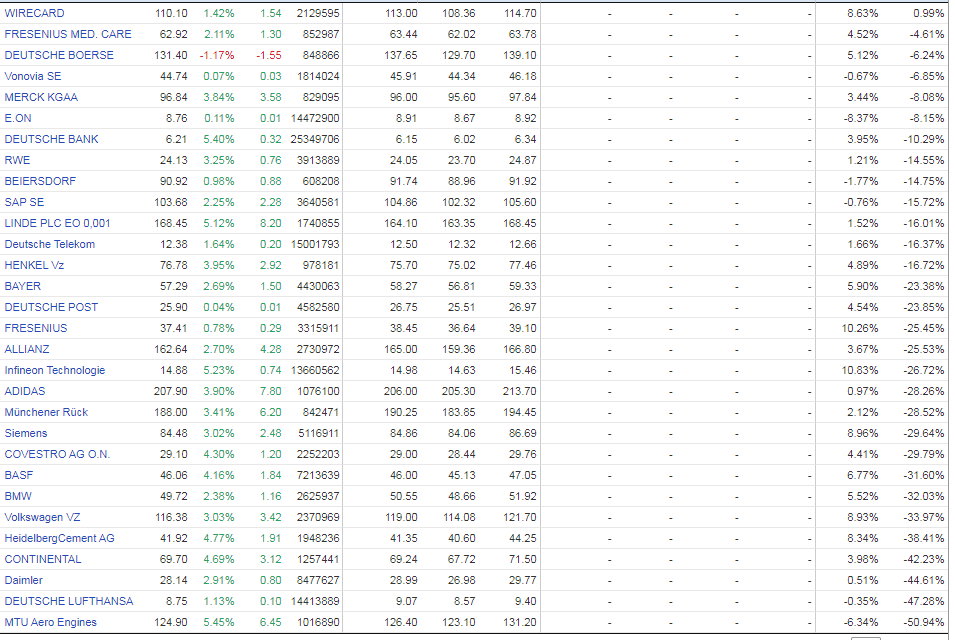Open the BMW stock link

(18, 496)
